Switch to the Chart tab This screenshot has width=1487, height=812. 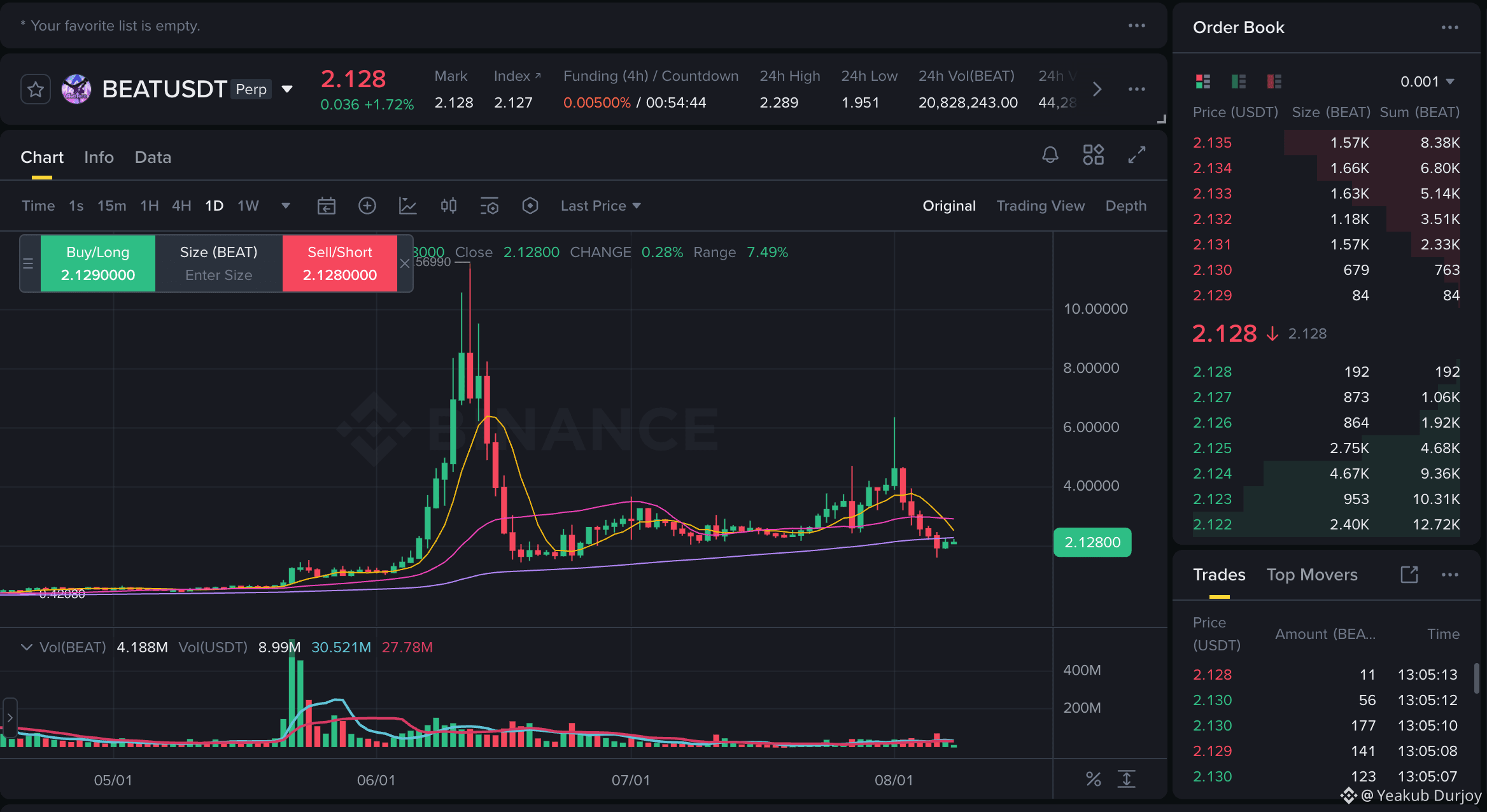pyautogui.click(x=42, y=157)
